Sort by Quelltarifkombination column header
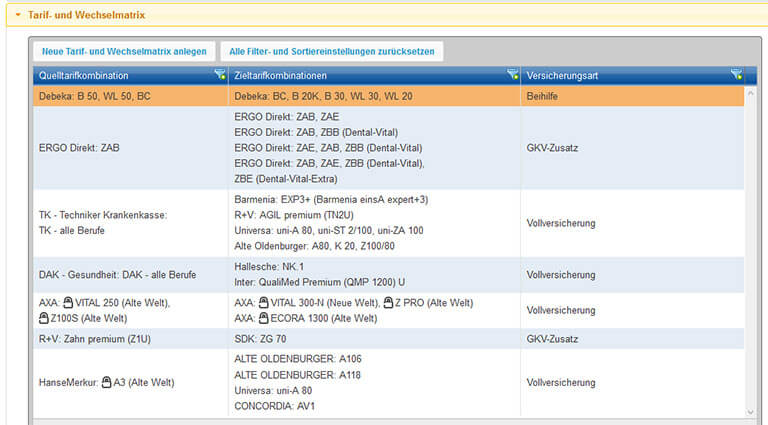The height and width of the screenshot is (425, 768). click(84, 76)
